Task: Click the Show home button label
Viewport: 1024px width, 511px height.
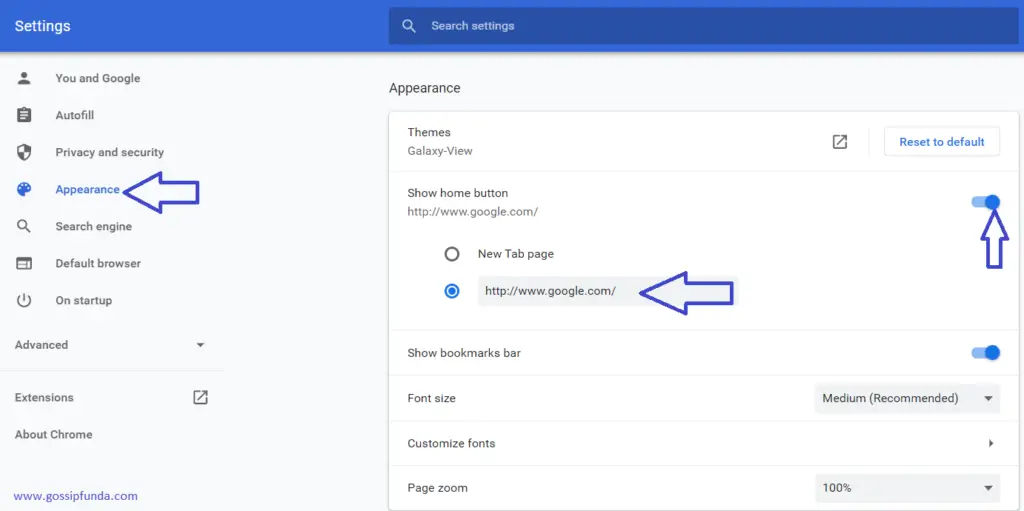Action: [x=458, y=193]
